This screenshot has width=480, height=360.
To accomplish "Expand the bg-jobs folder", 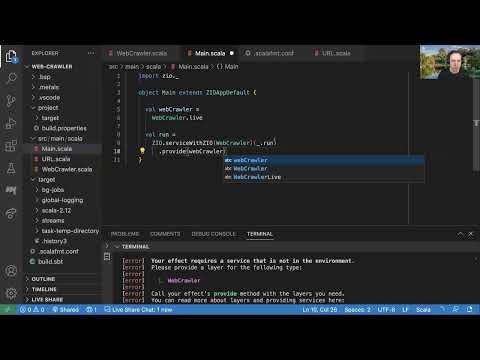I will coord(53,190).
